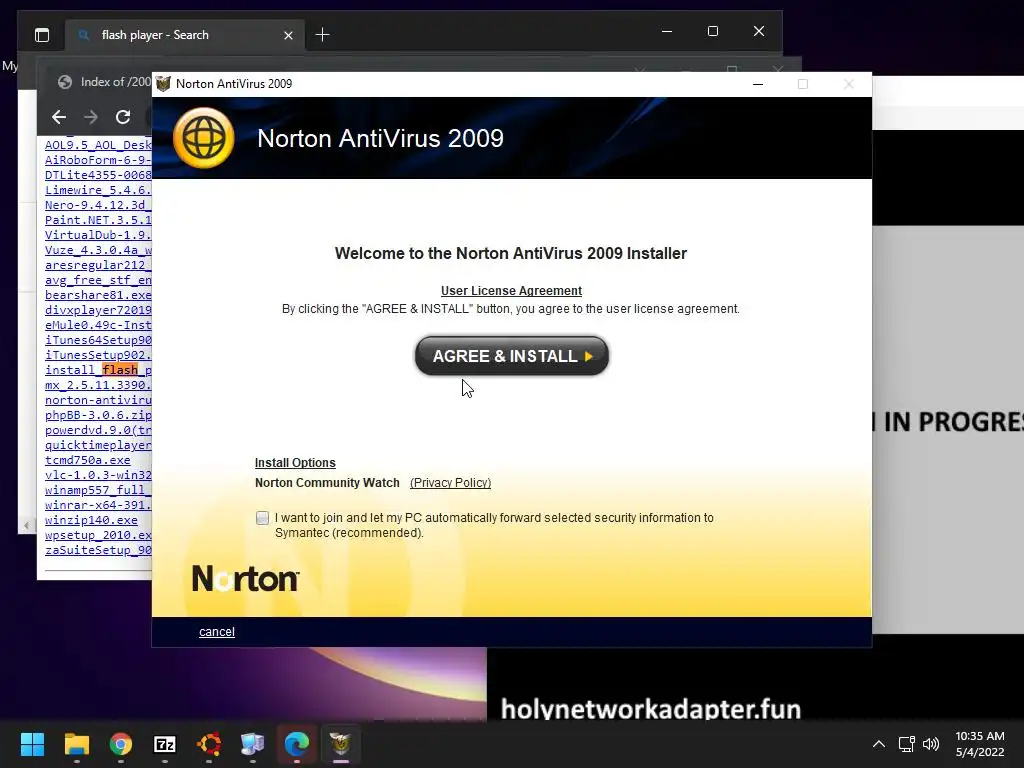Open the Vuze_4.3.0.4a link
This screenshot has width=1024, height=768.
[x=98, y=250]
